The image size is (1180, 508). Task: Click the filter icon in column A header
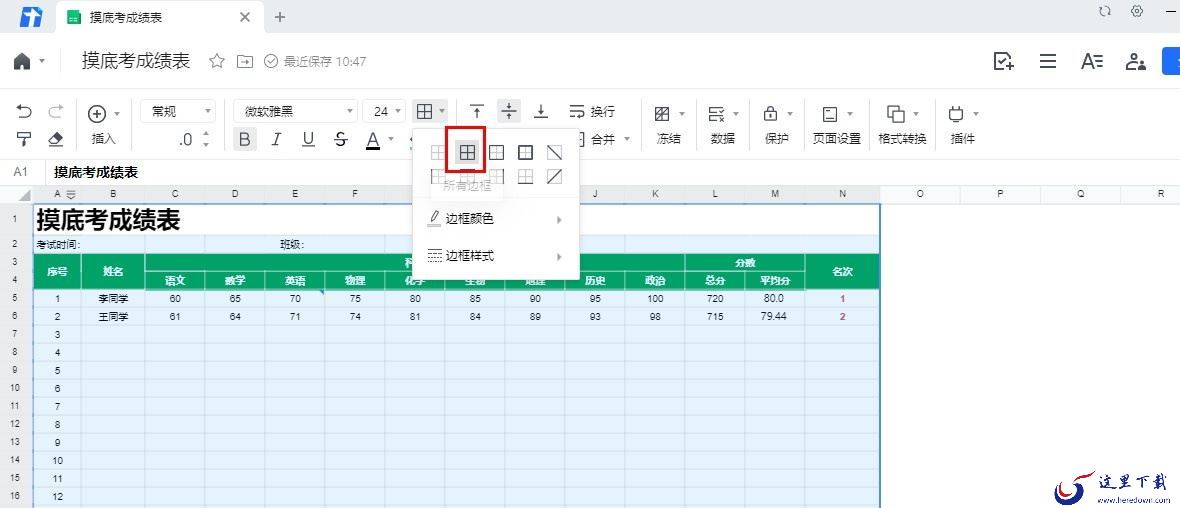click(x=71, y=195)
